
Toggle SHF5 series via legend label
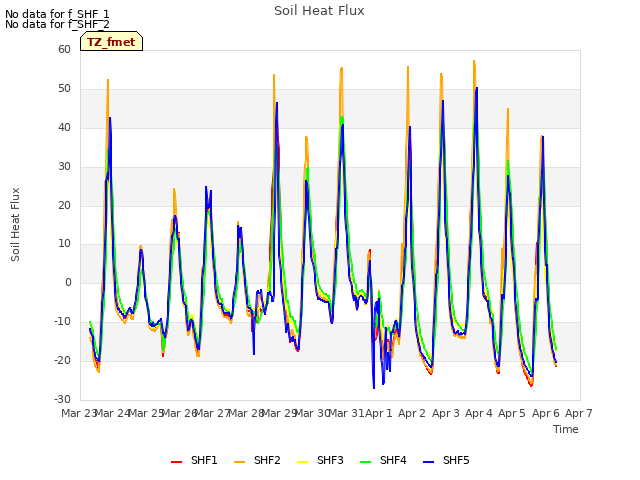pos(456,460)
